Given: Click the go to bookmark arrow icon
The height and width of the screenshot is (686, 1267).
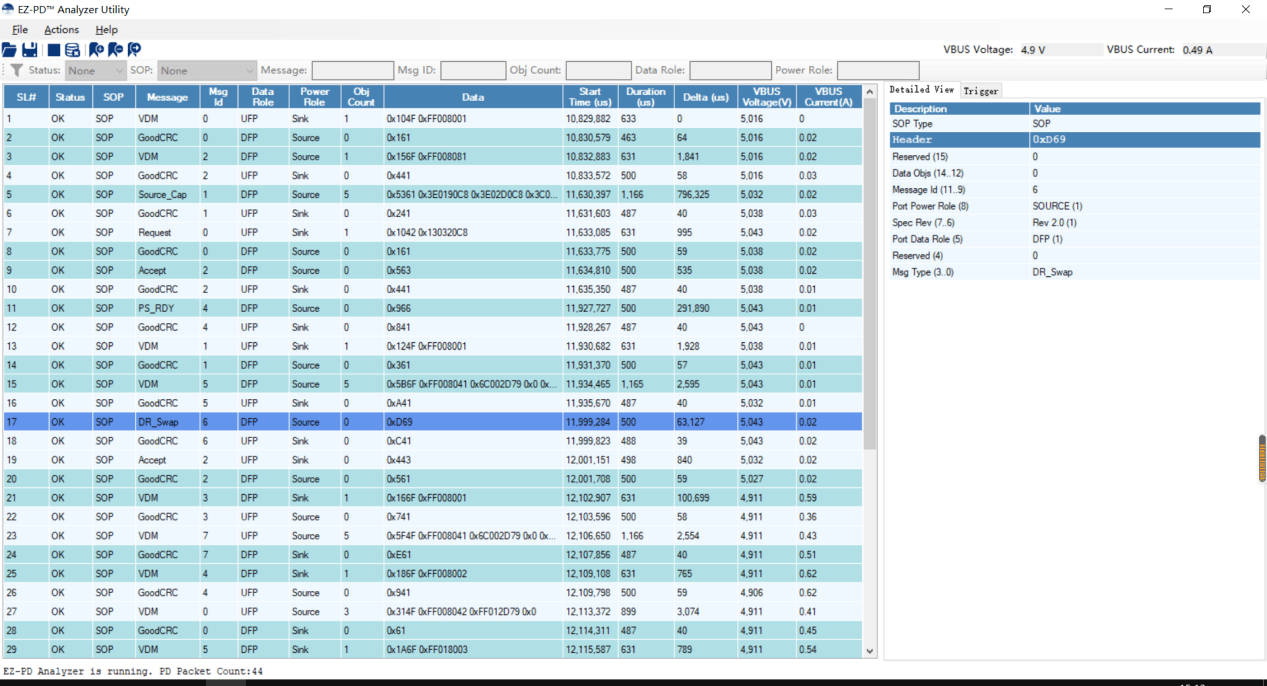Looking at the screenshot, I should 134,50.
